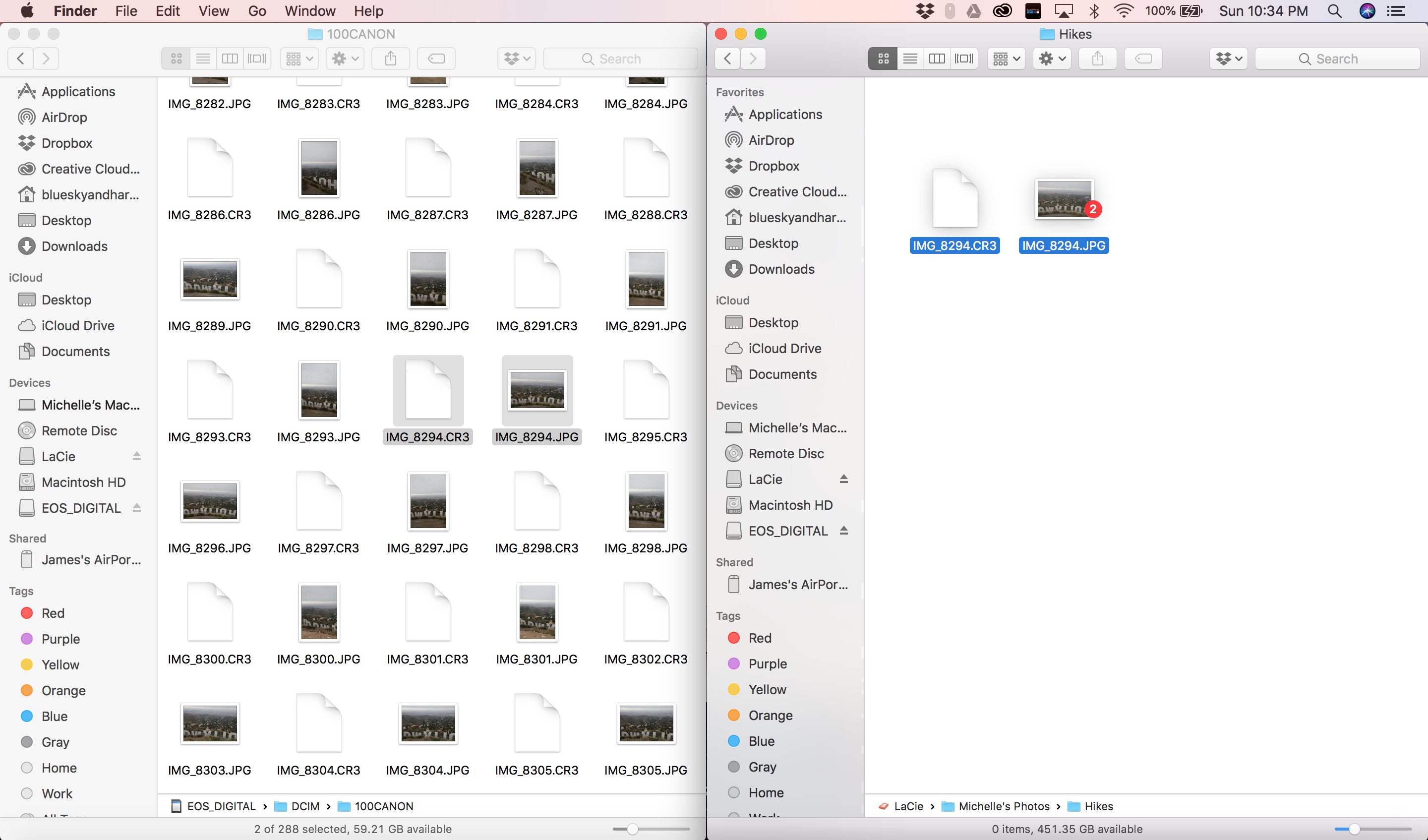Go back in 100CANON window
This screenshot has width=1428, height=840.
[x=20, y=59]
